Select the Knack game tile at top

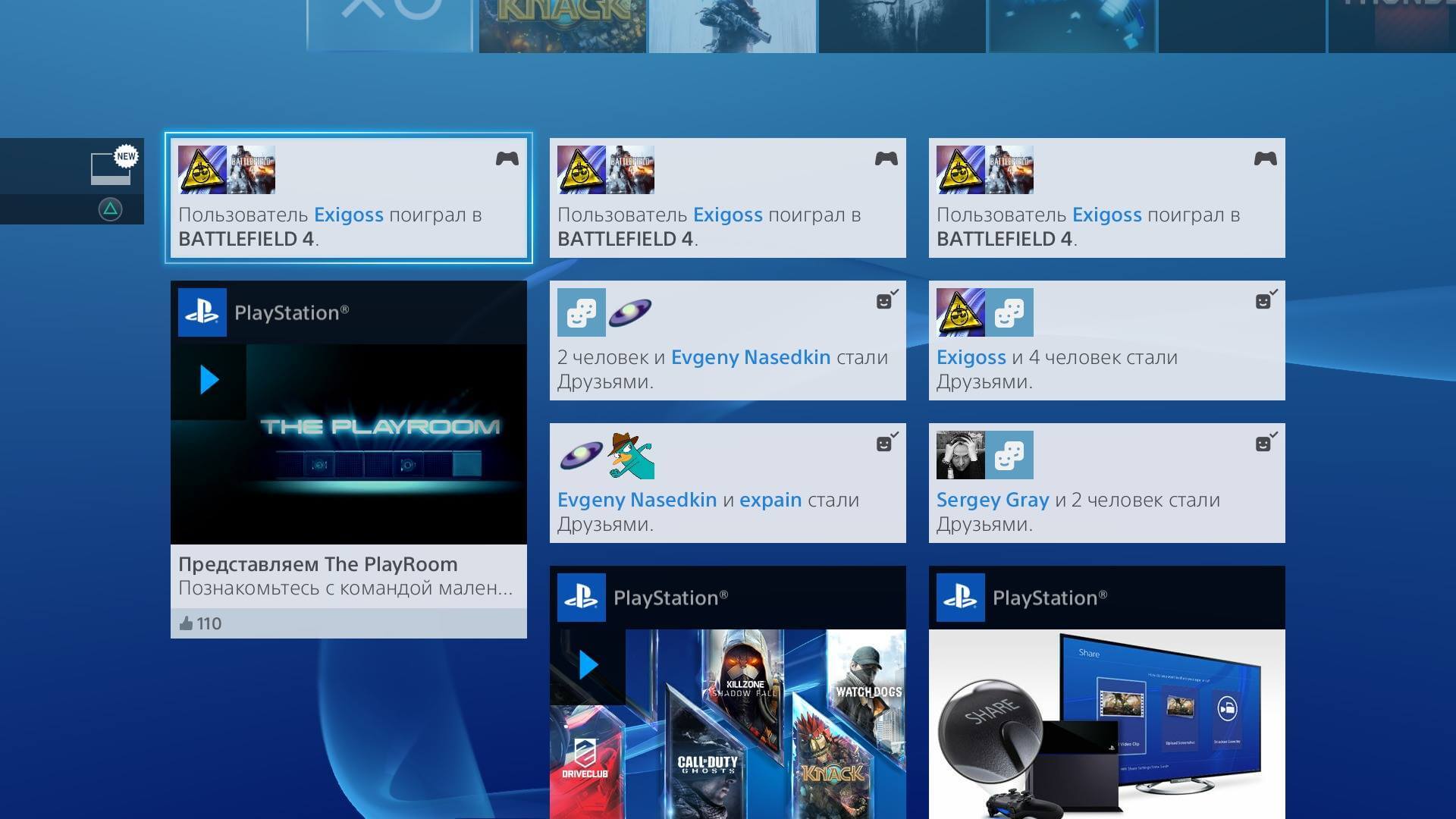tap(562, 26)
